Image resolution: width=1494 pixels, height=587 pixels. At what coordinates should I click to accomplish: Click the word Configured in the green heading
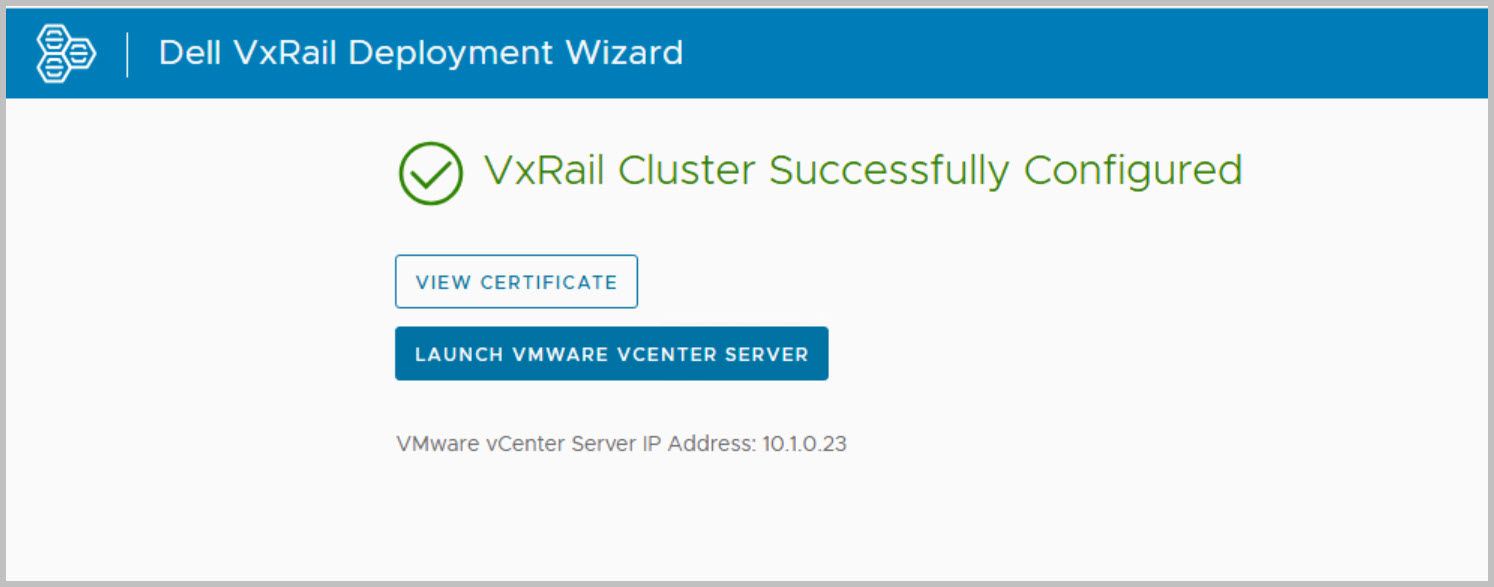1134,171
